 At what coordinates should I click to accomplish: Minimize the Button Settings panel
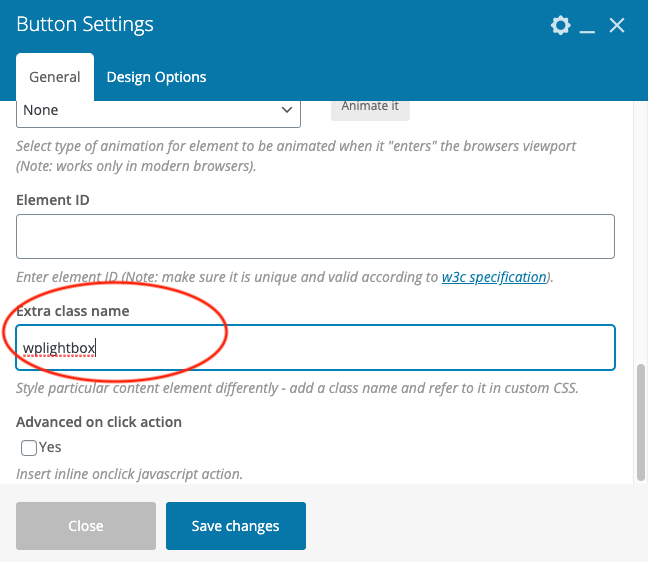(x=587, y=27)
